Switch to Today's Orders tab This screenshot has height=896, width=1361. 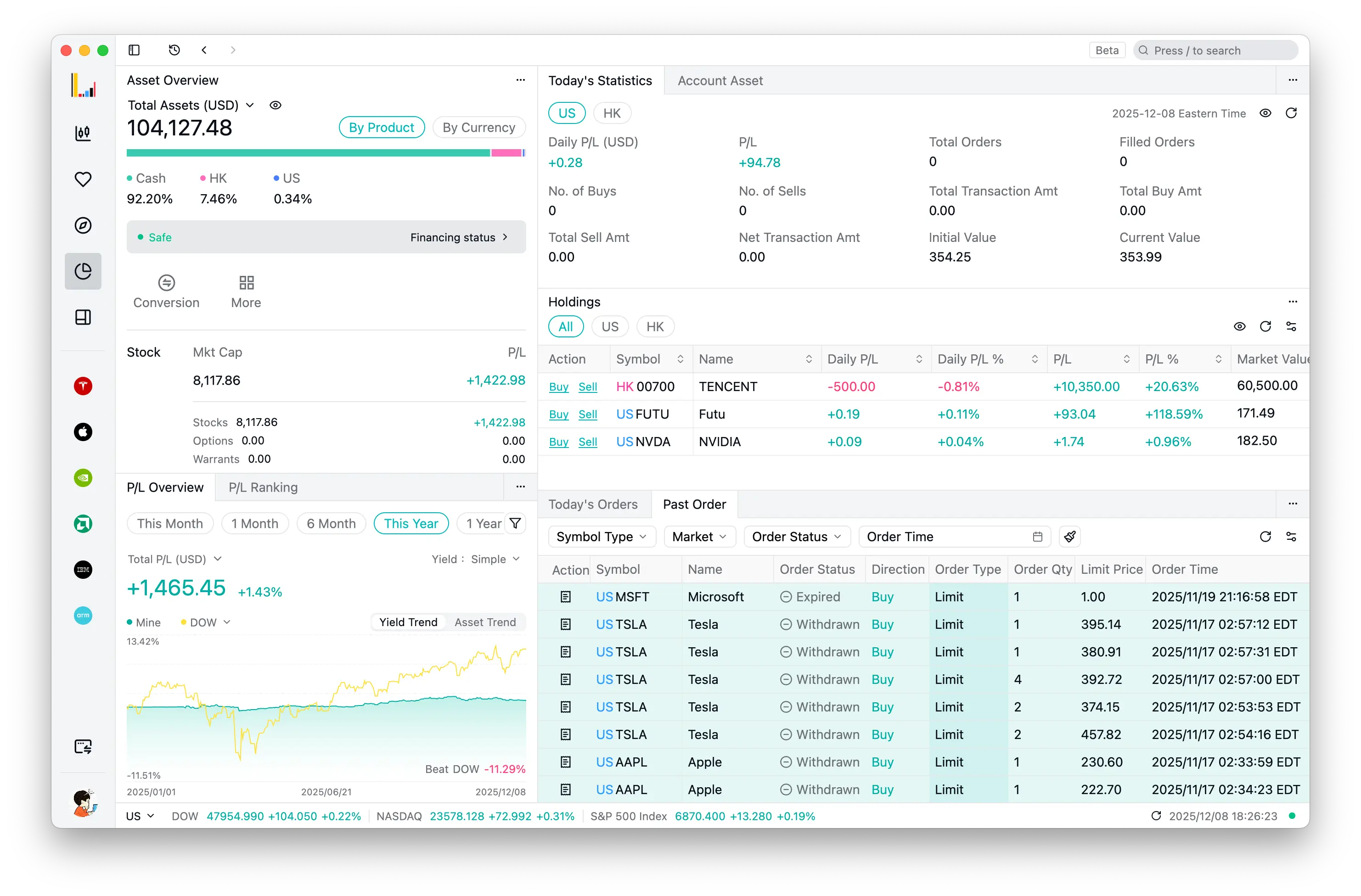(592, 504)
